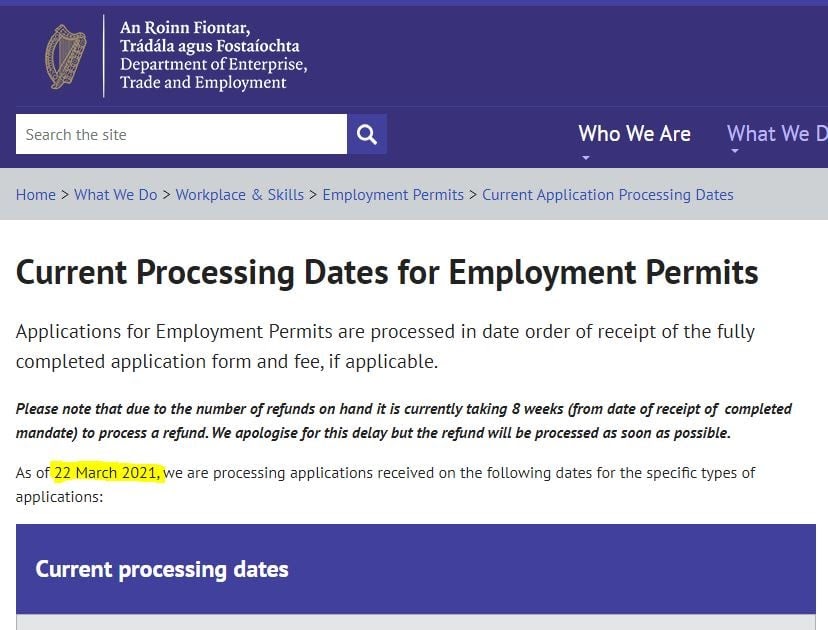
Task: Open the What We Do navigation menu
Action: point(776,133)
